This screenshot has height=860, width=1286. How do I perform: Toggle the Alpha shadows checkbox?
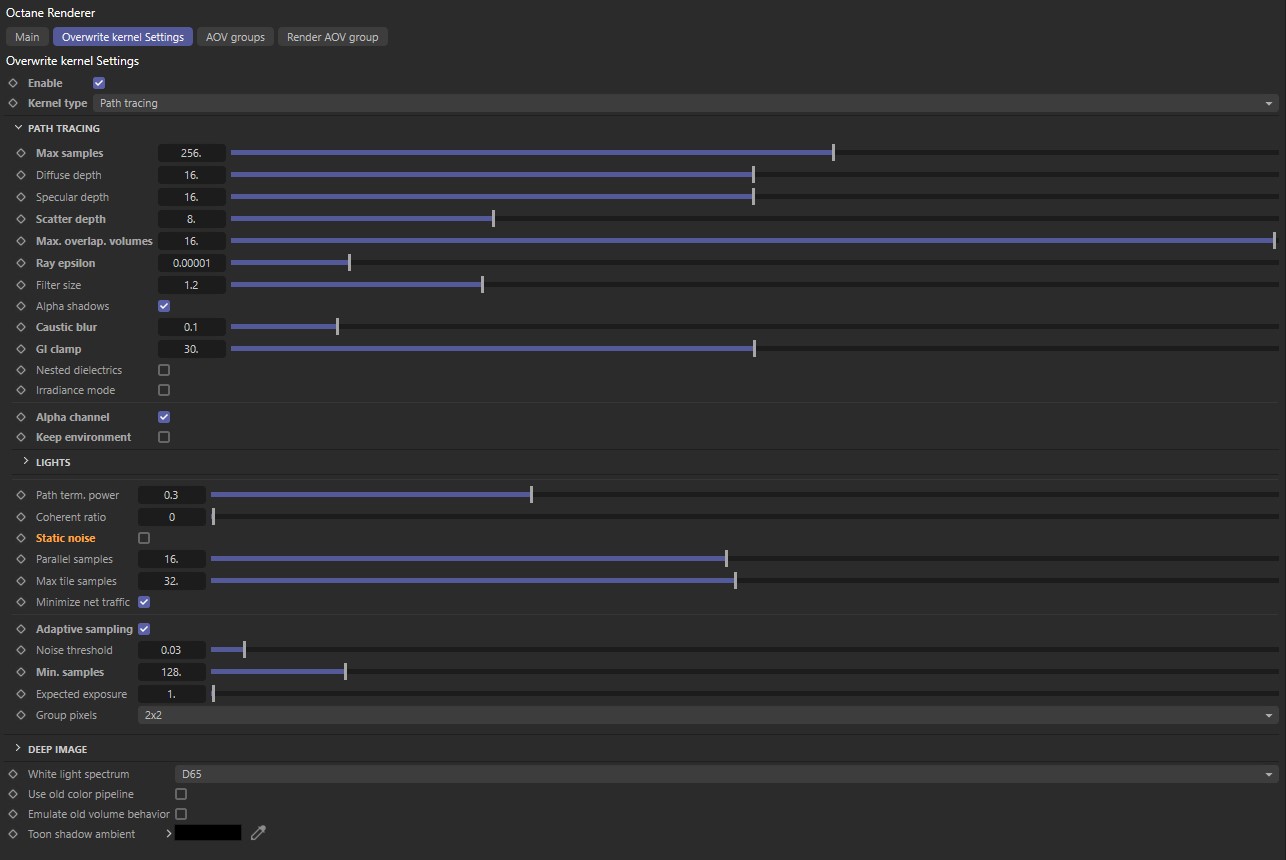coord(164,306)
